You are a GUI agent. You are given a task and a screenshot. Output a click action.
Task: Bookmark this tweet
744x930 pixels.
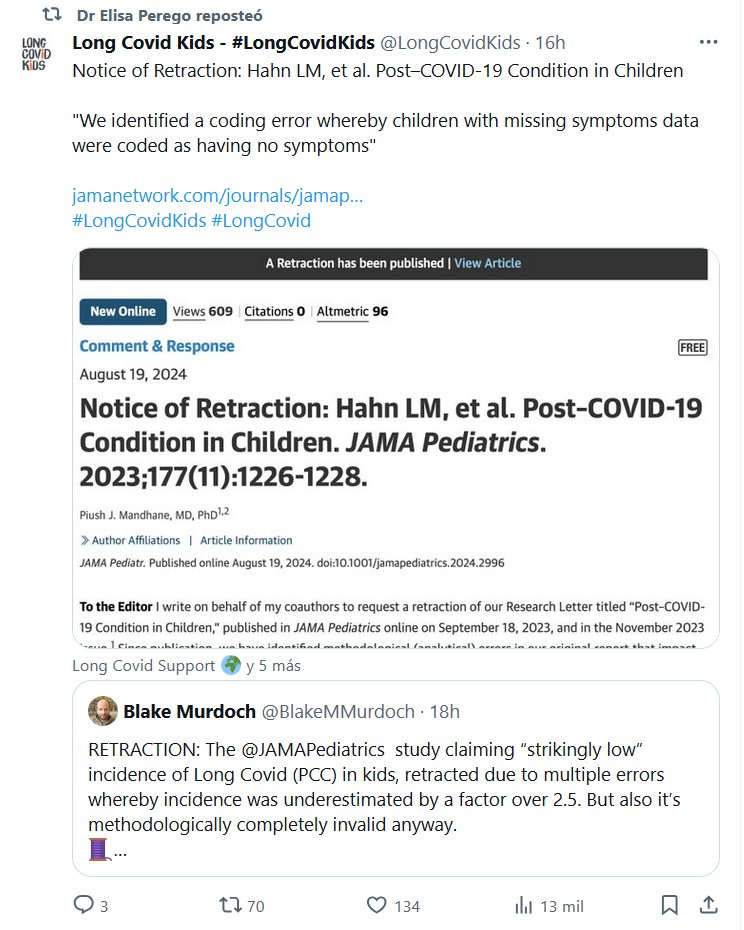coord(670,905)
